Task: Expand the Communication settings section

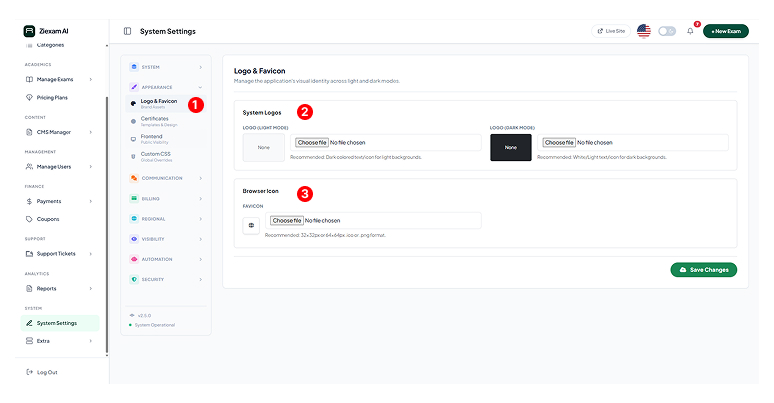Action: point(165,178)
